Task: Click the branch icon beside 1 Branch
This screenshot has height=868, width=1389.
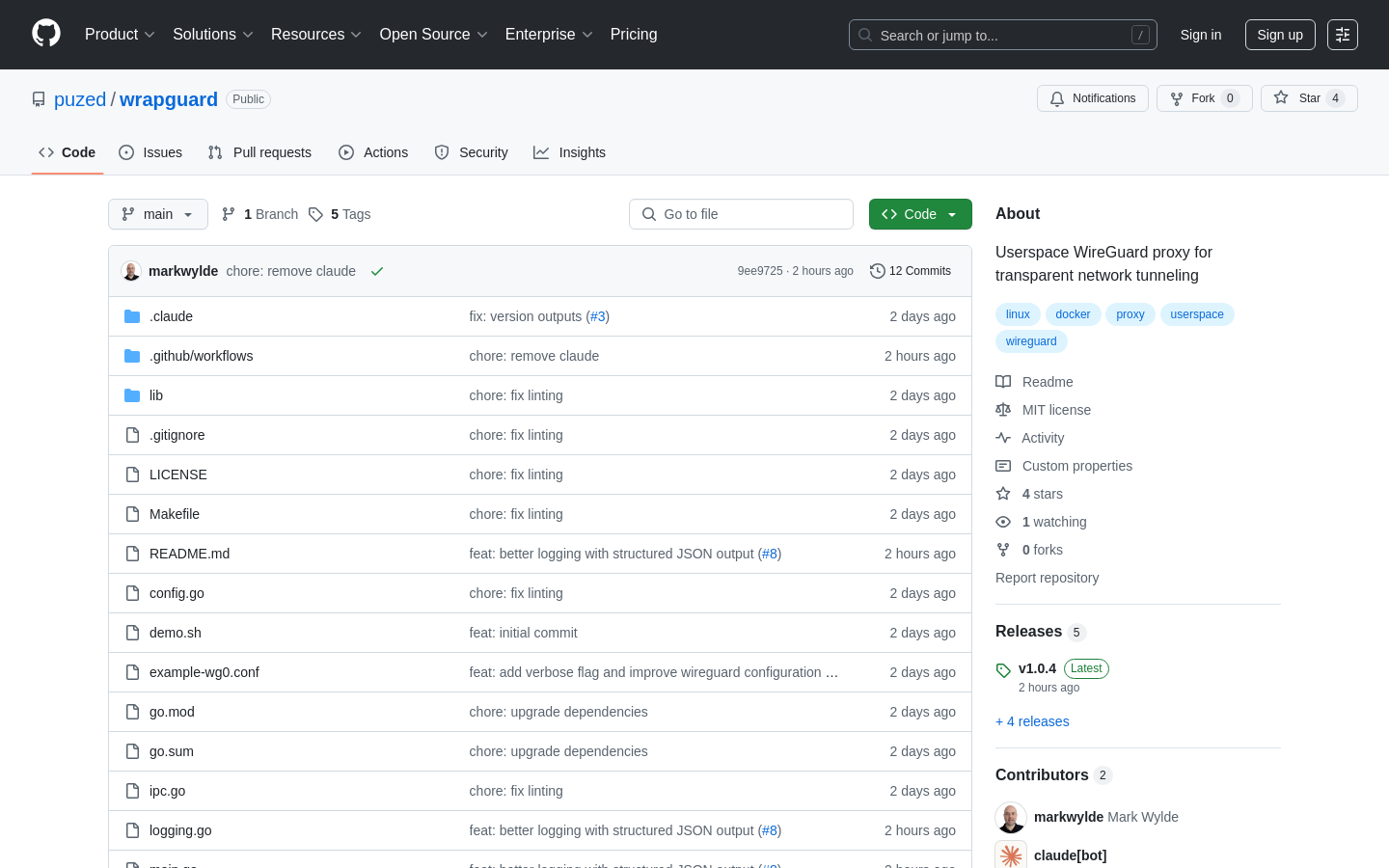Action: tap(229, 214)
